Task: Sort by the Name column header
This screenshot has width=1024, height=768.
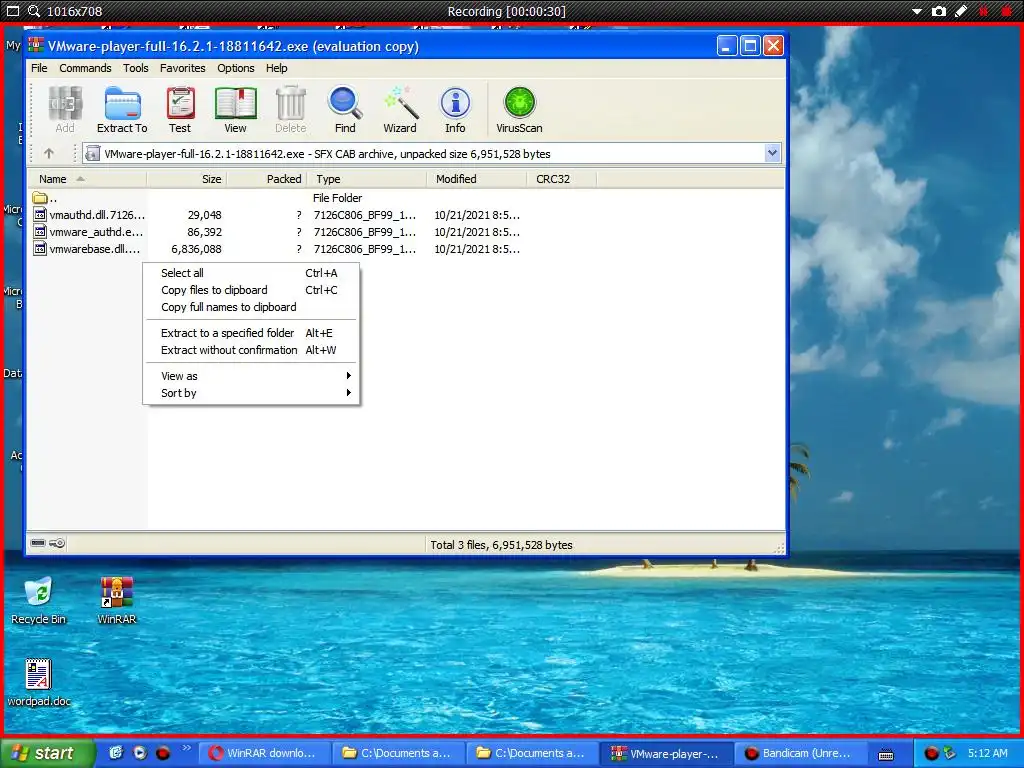Action: tap(86, 179)
